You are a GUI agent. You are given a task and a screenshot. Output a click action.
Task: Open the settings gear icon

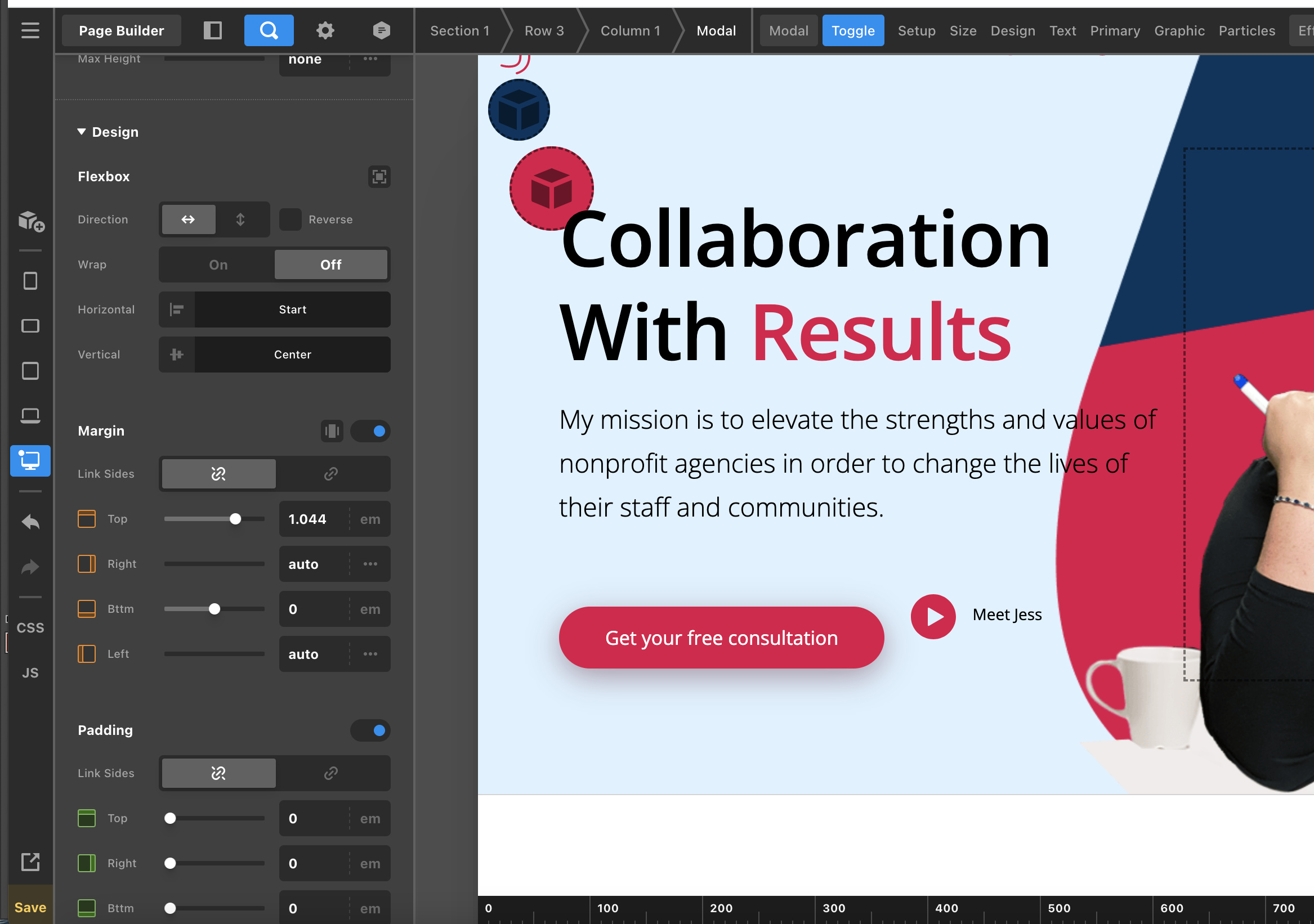pos(325,30)
